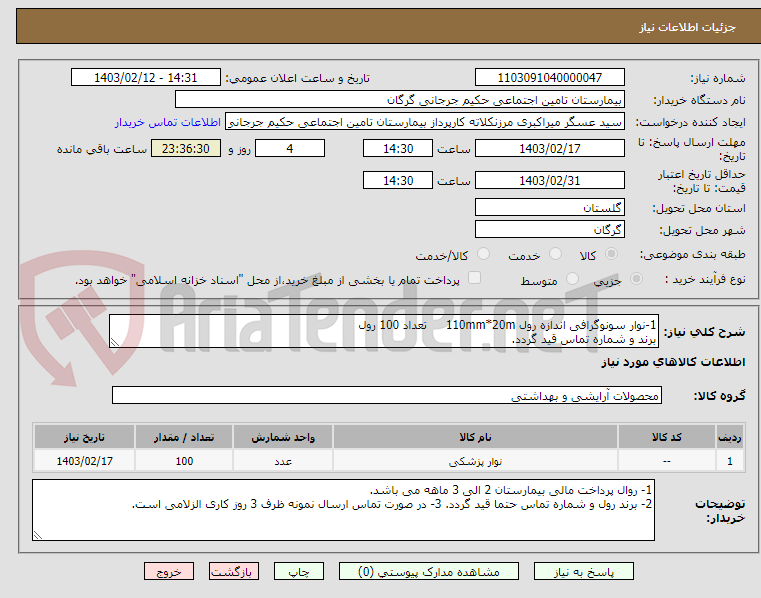Click the response deadline time 14:30 field
The width and height of the screenshot is (761, 598).
tap(397, 149)
